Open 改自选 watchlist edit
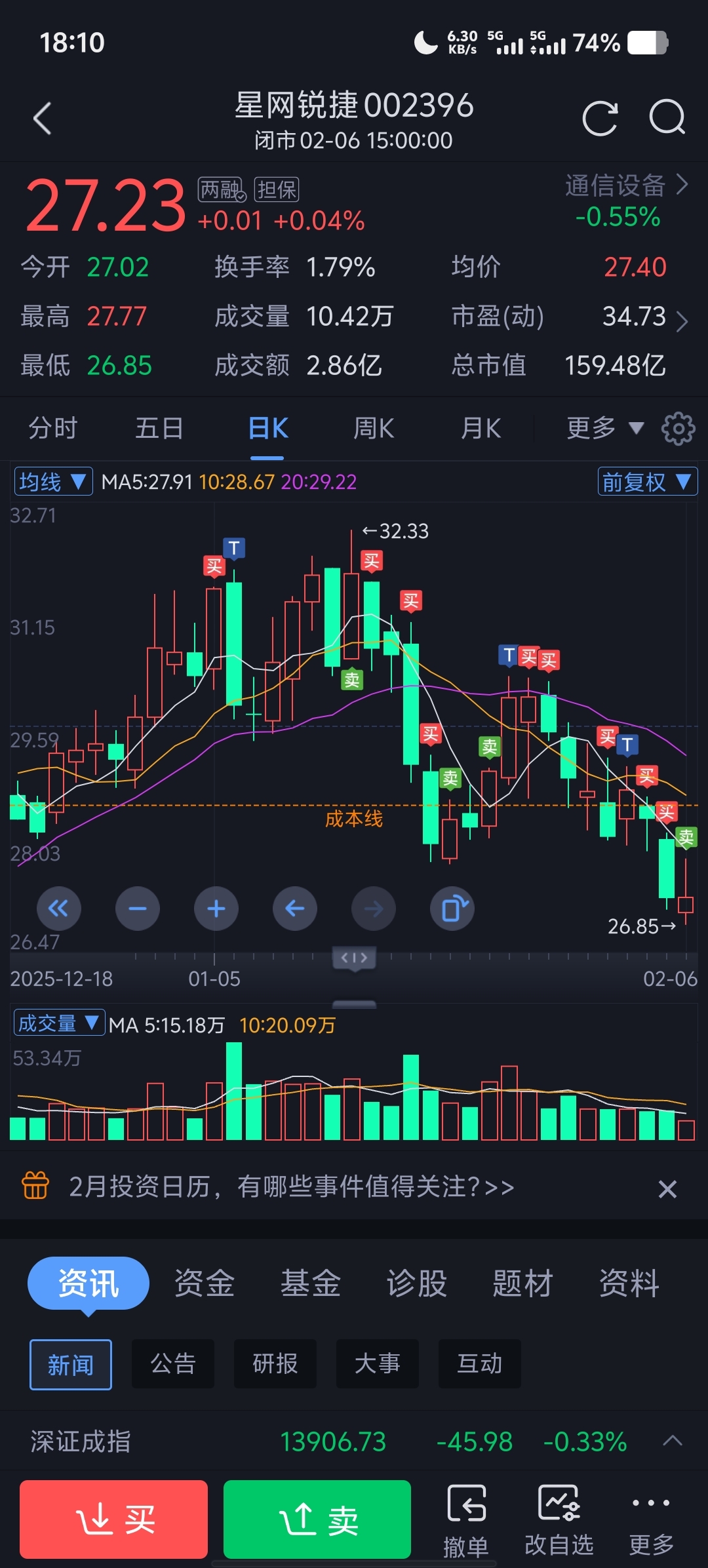 point(559,1521)
